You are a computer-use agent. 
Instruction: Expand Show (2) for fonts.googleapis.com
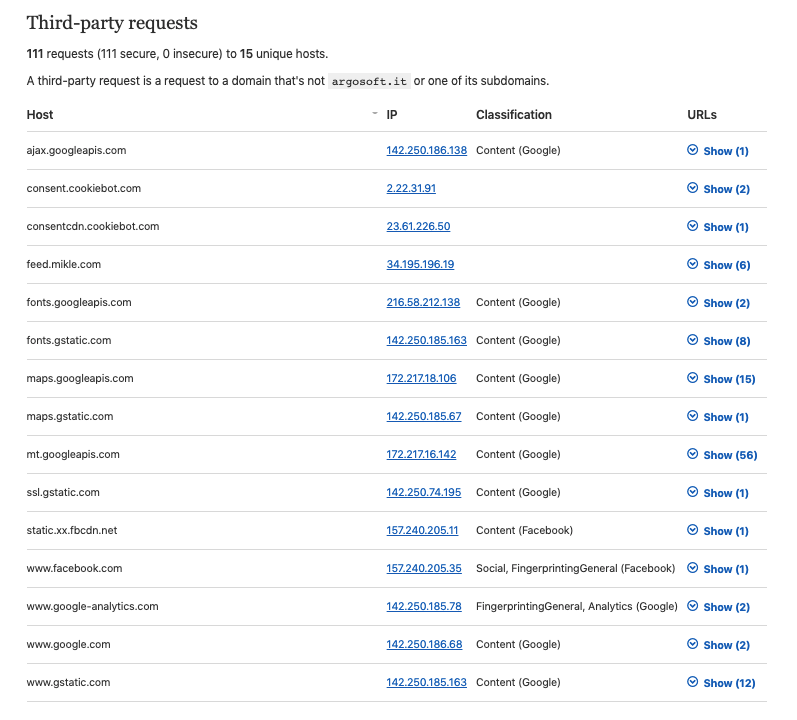718,303
